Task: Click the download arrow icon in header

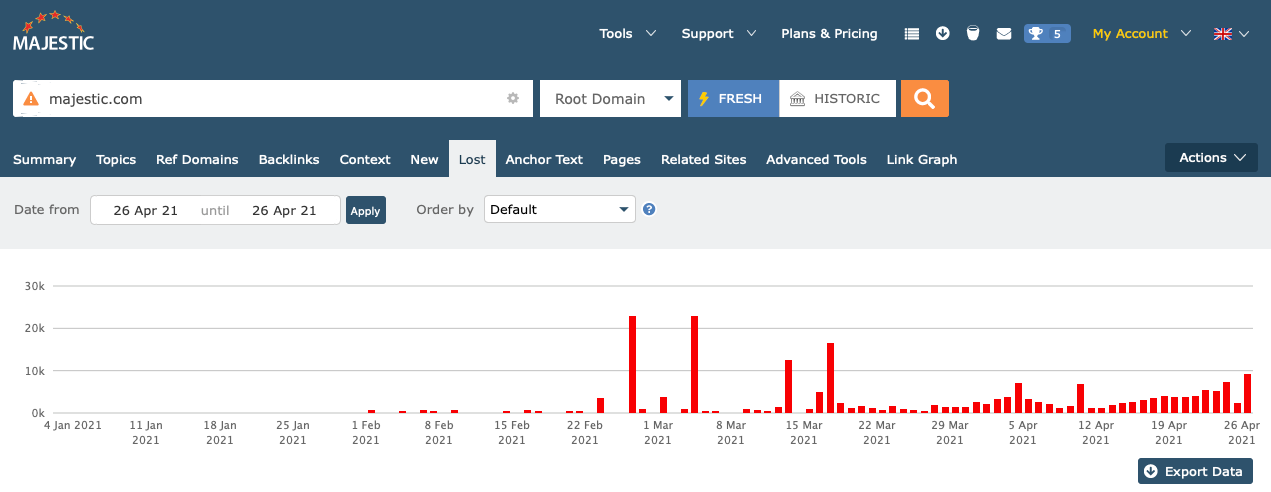Action: [942, 34]
